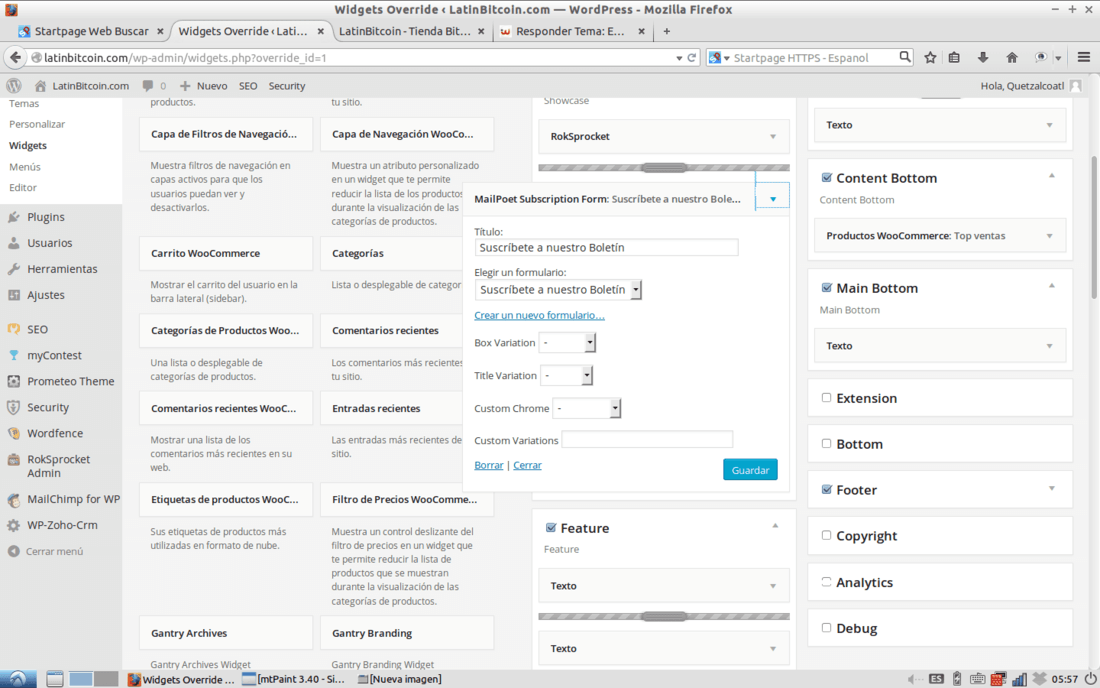Collapse the Content Bottom area arrow
1100x688 pixels.
tap(1052, 175)
